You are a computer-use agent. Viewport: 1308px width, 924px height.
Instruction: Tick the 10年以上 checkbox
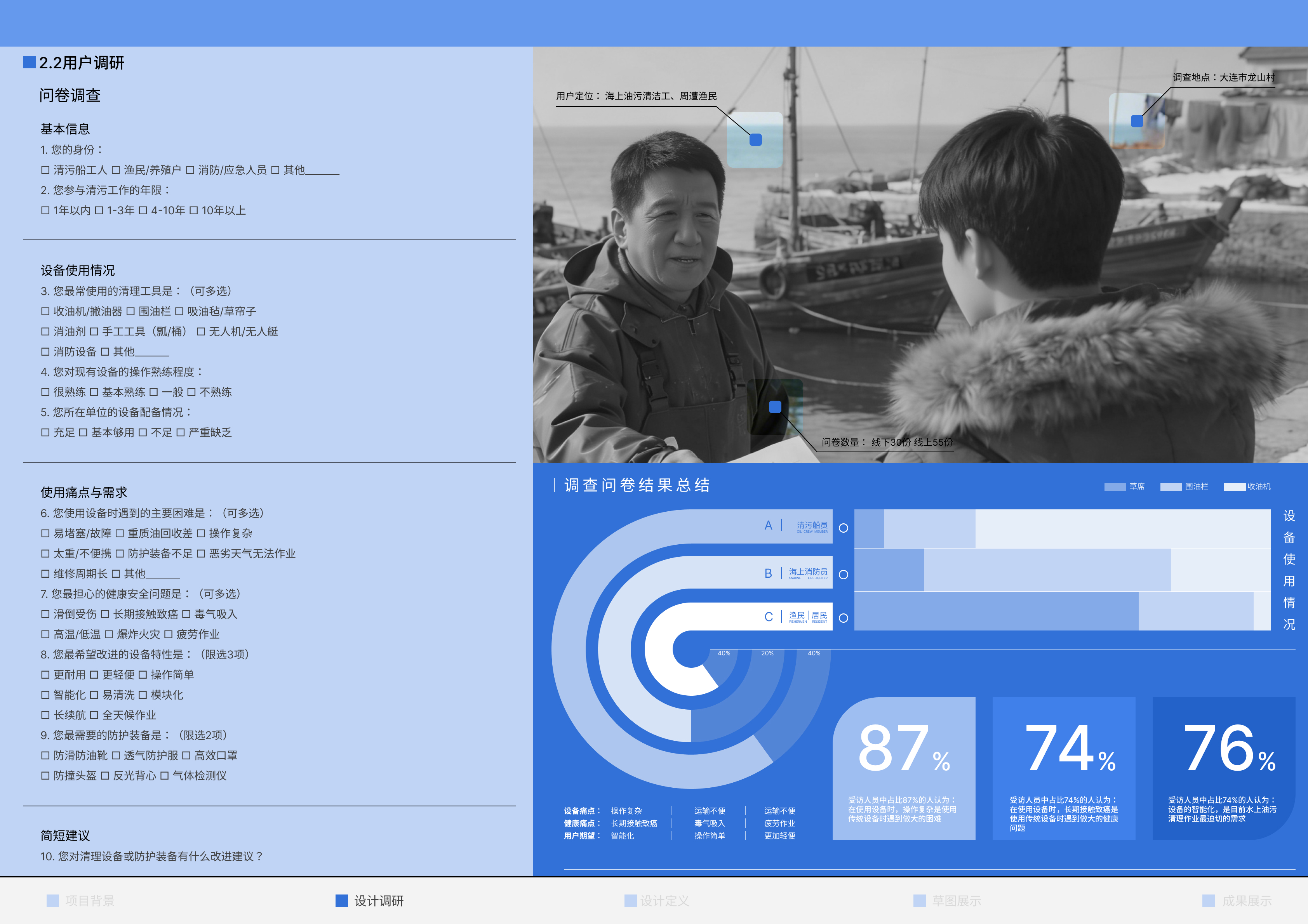(x=194, y=211)
